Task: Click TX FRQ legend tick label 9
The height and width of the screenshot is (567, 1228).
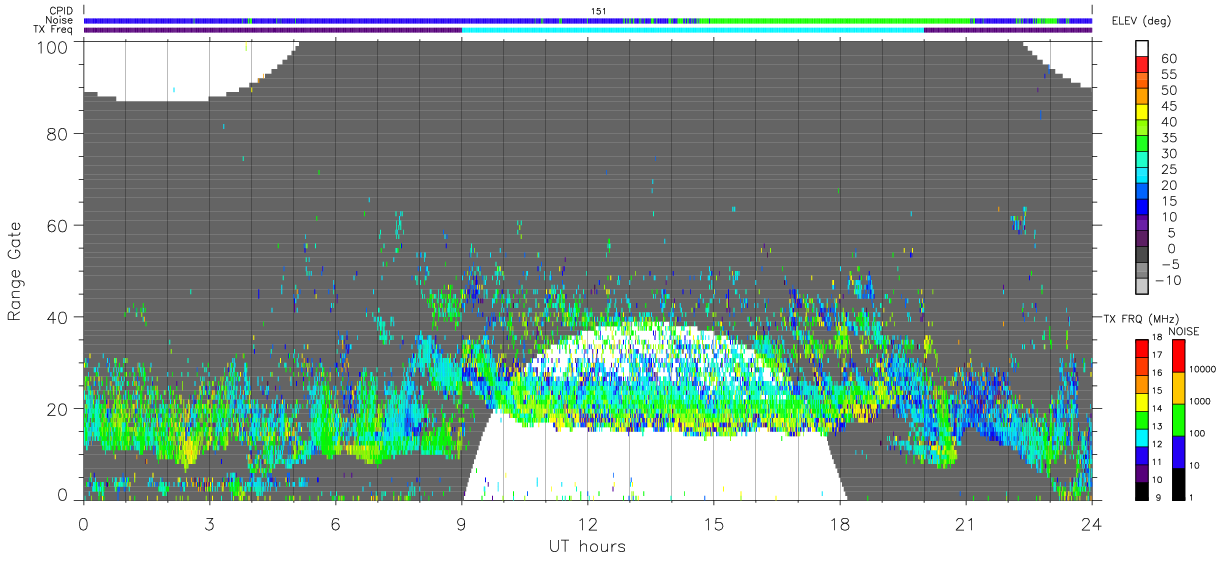Action: pyautogui.click(x=1158, y=497)
